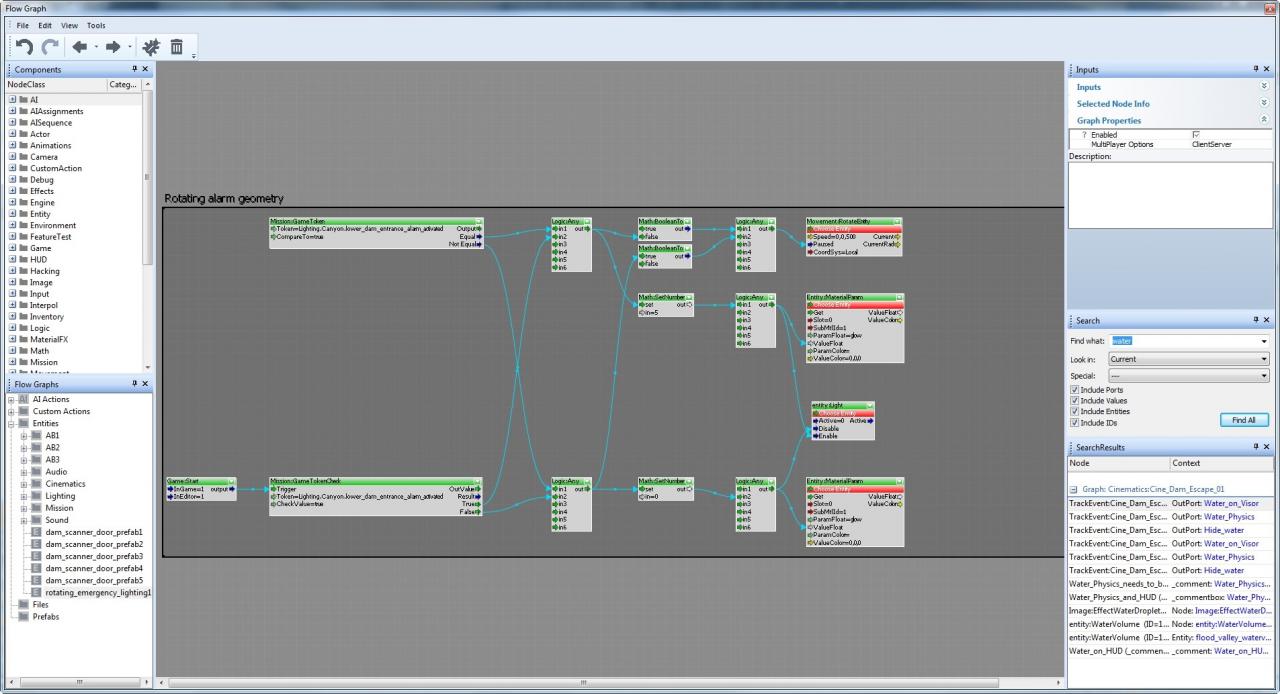Expand the AI node class folder

pos(12,100)
